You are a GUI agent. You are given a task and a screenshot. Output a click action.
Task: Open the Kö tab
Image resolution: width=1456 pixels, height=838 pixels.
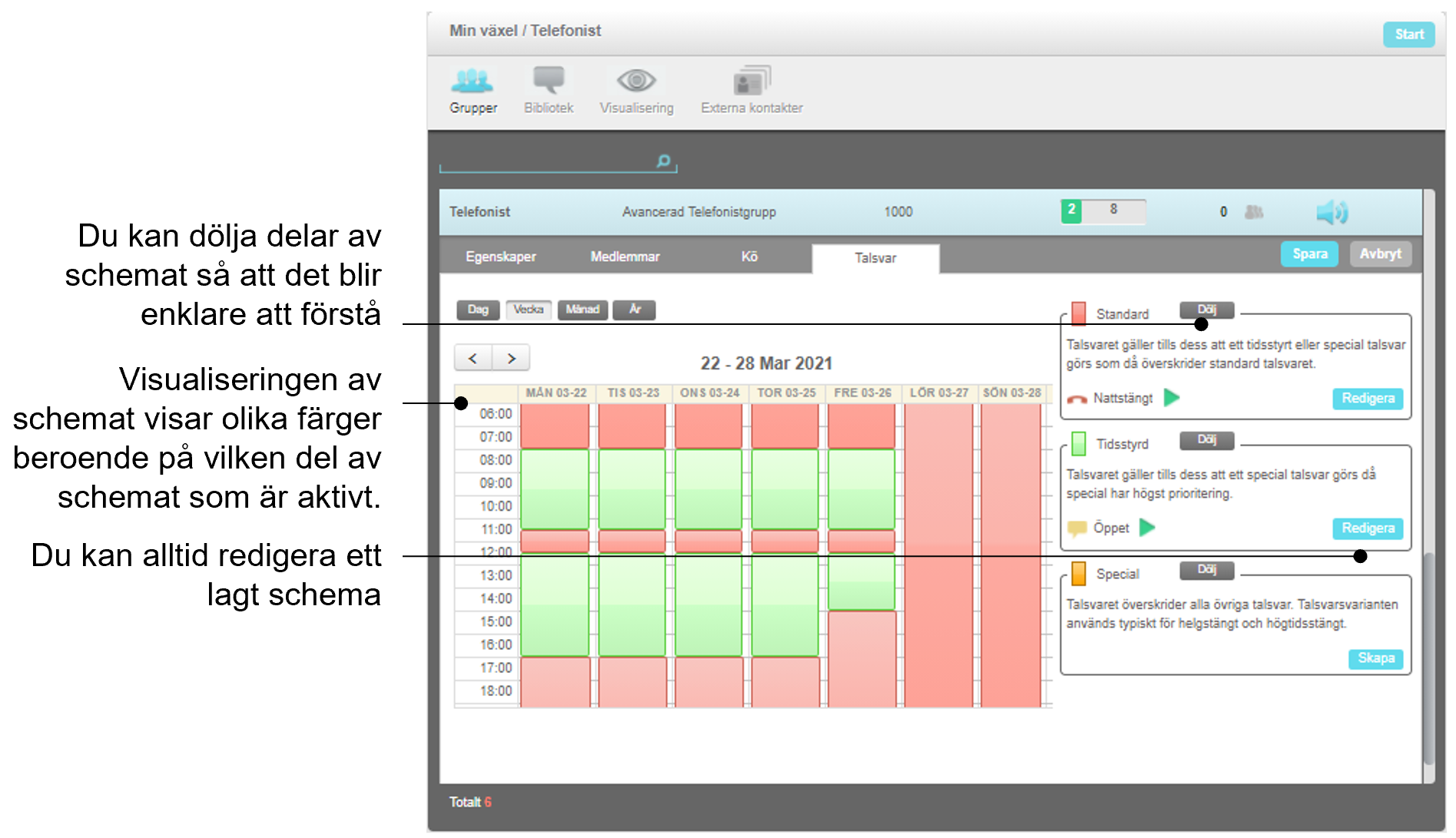pyautogui.click(x=749, y=257)
